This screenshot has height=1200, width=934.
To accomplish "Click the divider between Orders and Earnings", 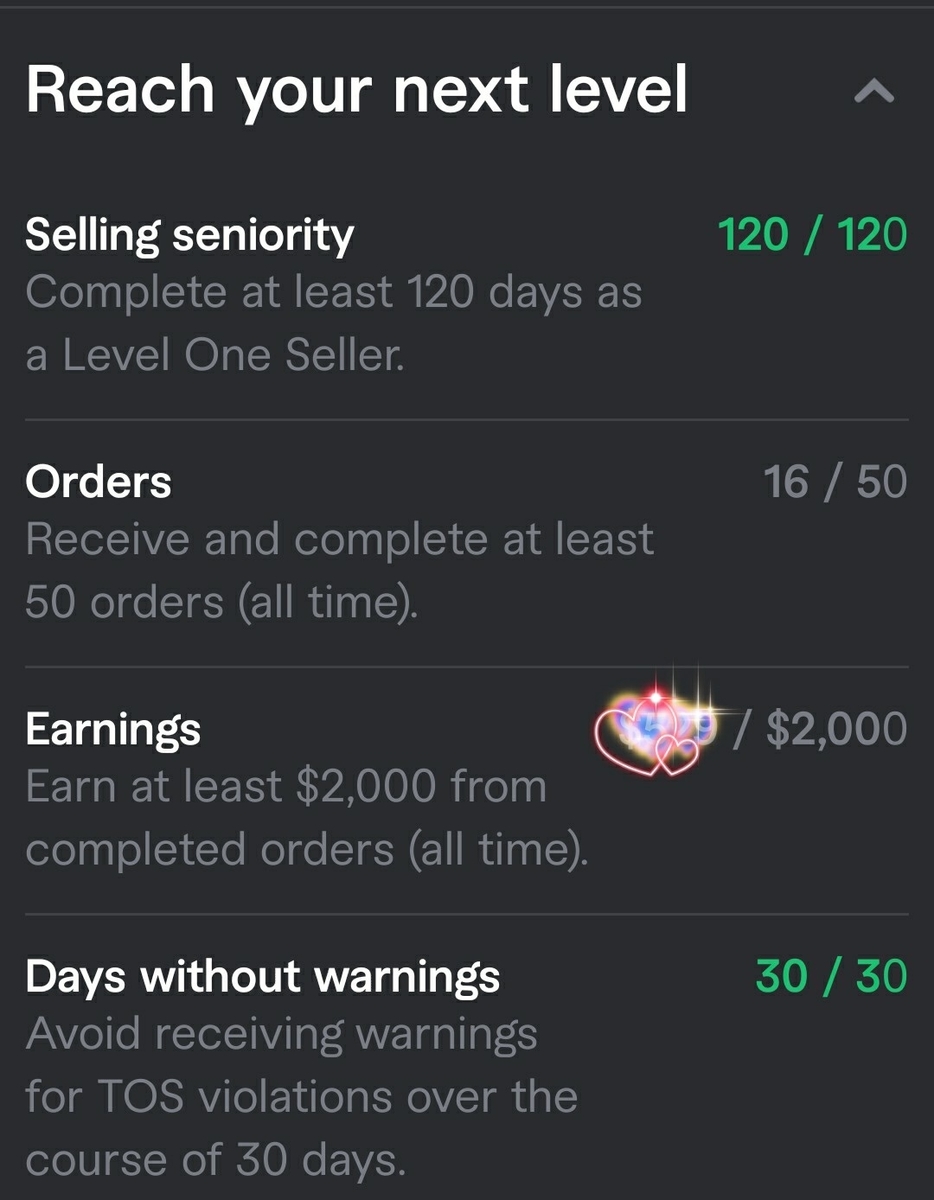I will (467, 667).
